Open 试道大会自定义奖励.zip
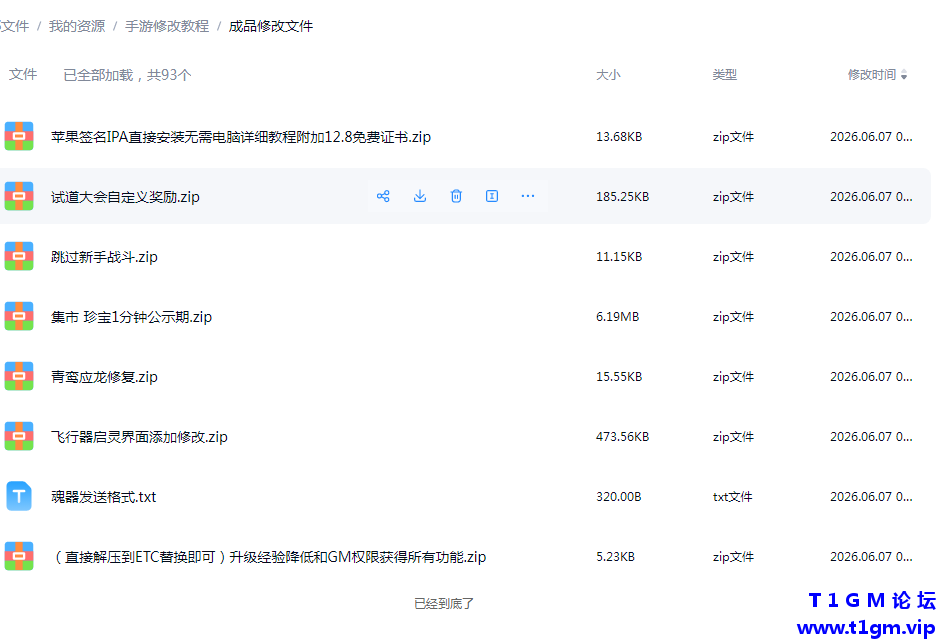The height and width of the screenshot is (644, 941). (125, 197)
